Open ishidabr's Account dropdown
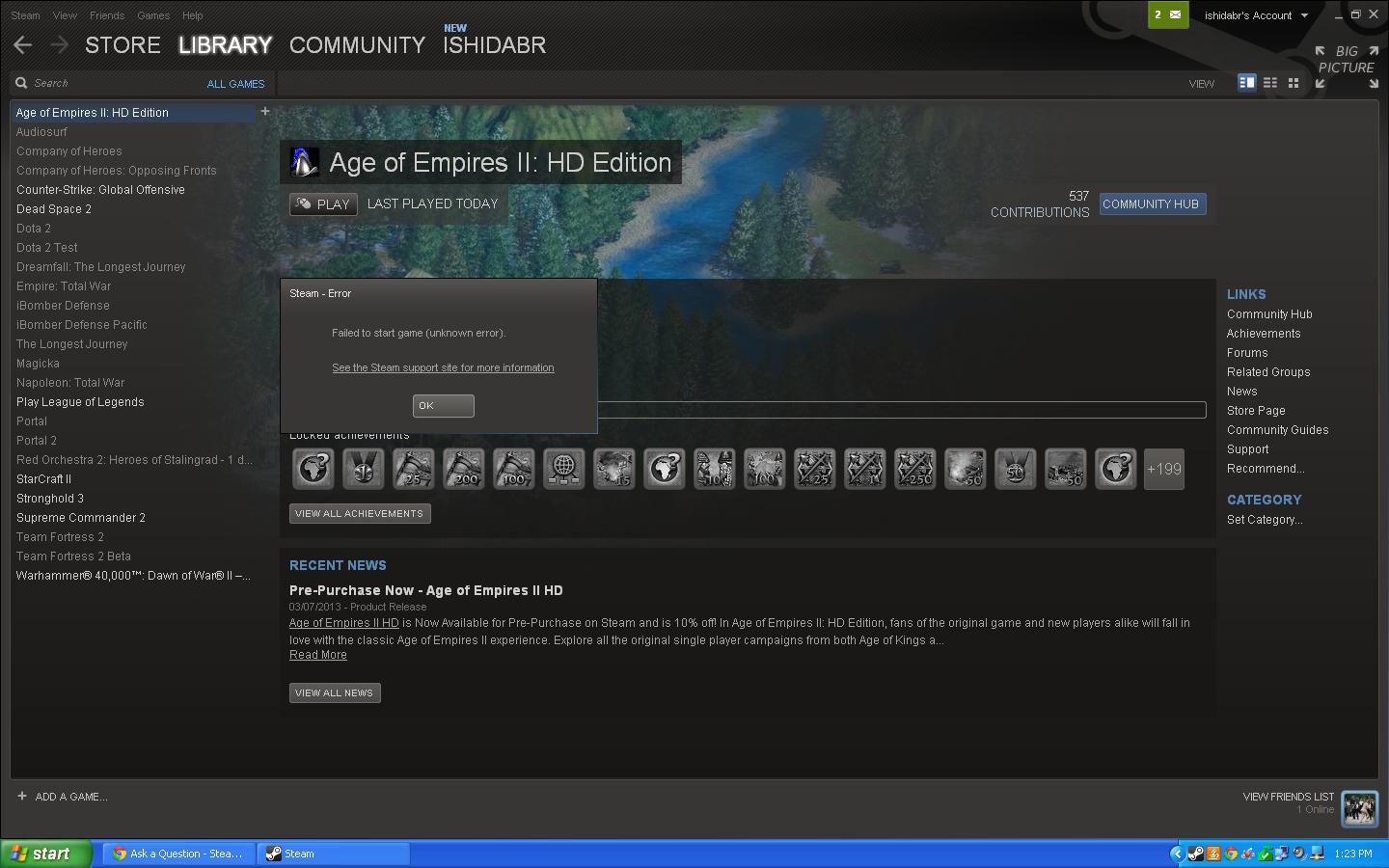The width and height of the screenshot is (1389, 868). (x=1256, y=15)
